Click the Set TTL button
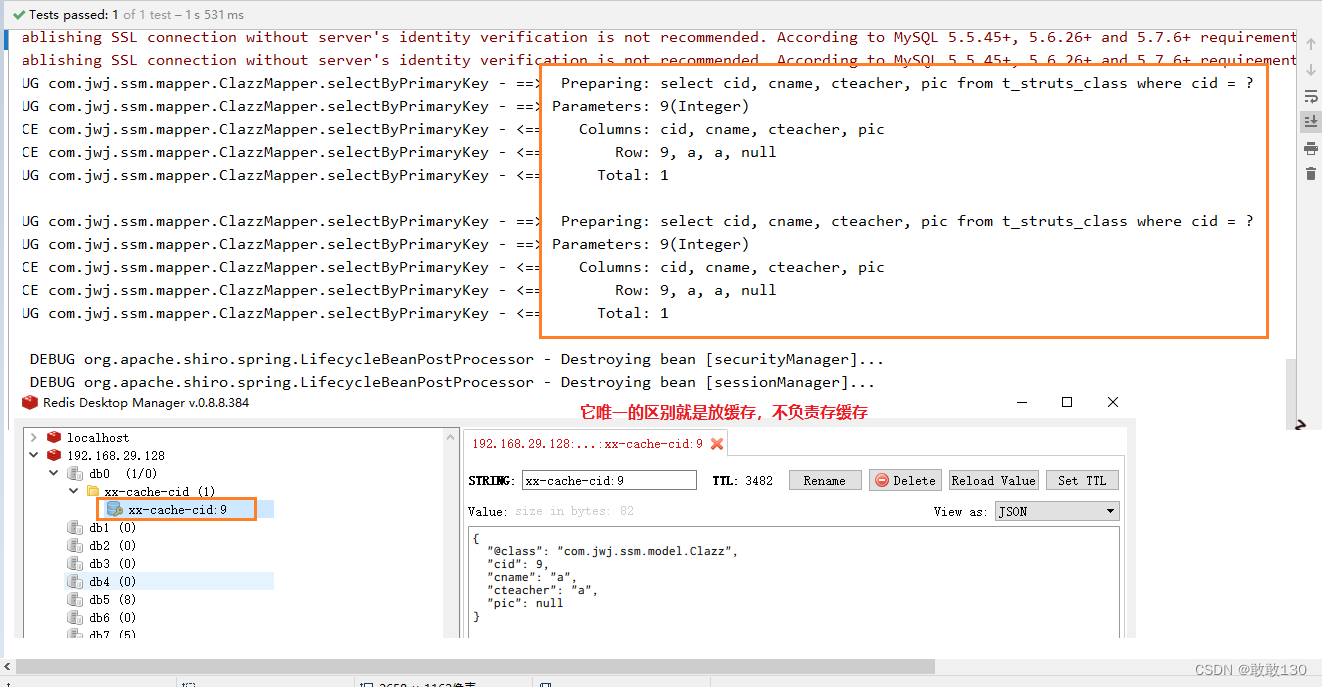 pos(1082,481)
